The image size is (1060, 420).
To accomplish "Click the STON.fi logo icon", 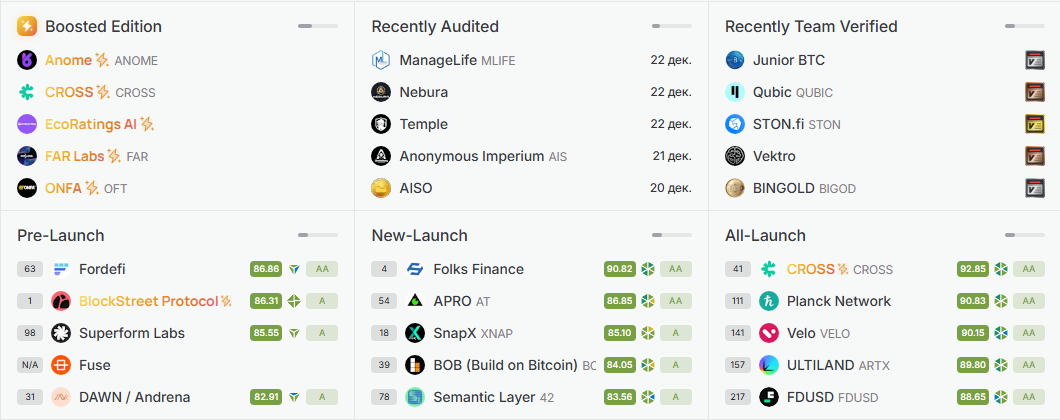I will pos(735,124).
